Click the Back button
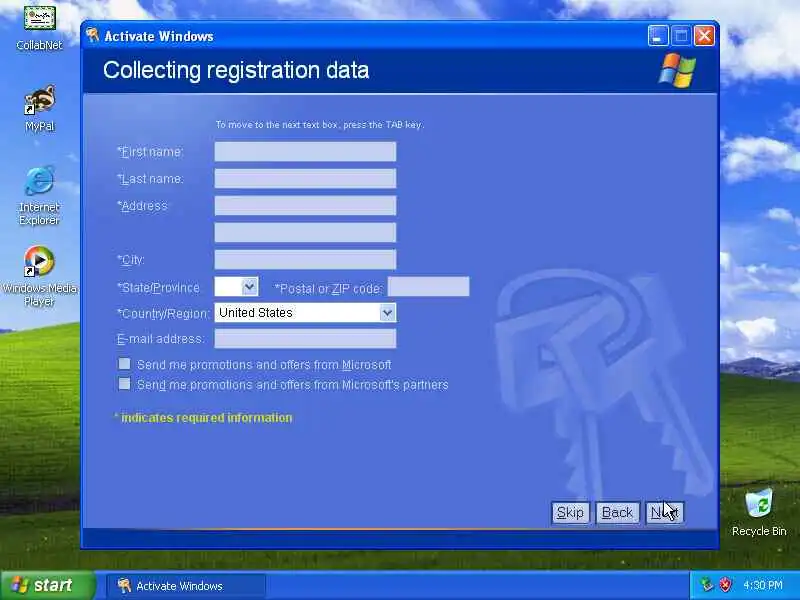 [617, 513]
